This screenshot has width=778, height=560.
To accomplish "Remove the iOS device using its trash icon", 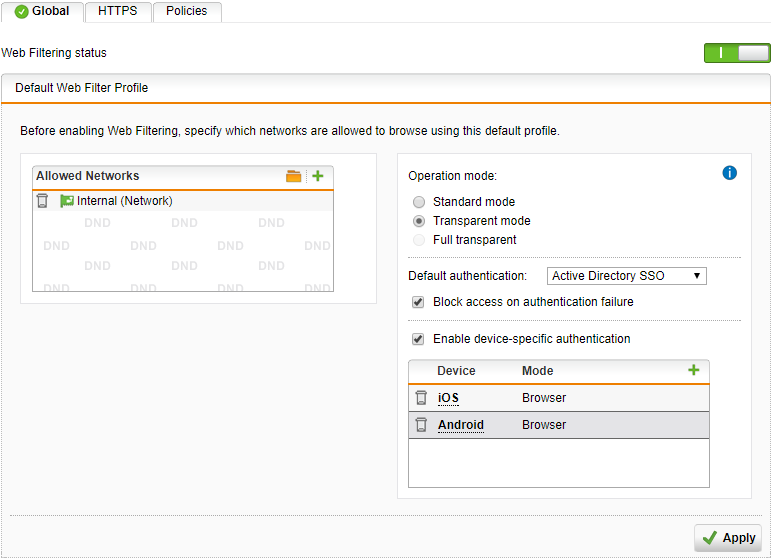I will coord(421,398).
